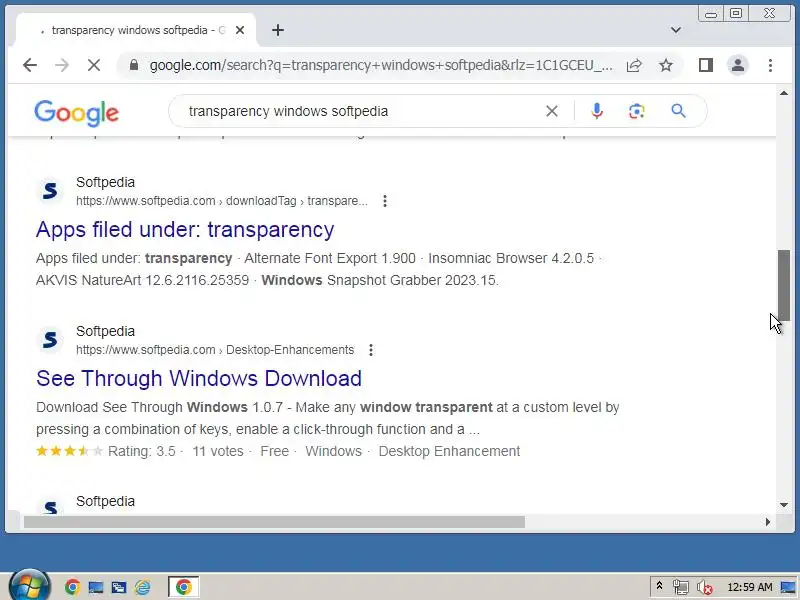The width and height of the screenshot is (800, 600).
Task: Show hidden system tray icons
Action: click(x=659, y=586)
